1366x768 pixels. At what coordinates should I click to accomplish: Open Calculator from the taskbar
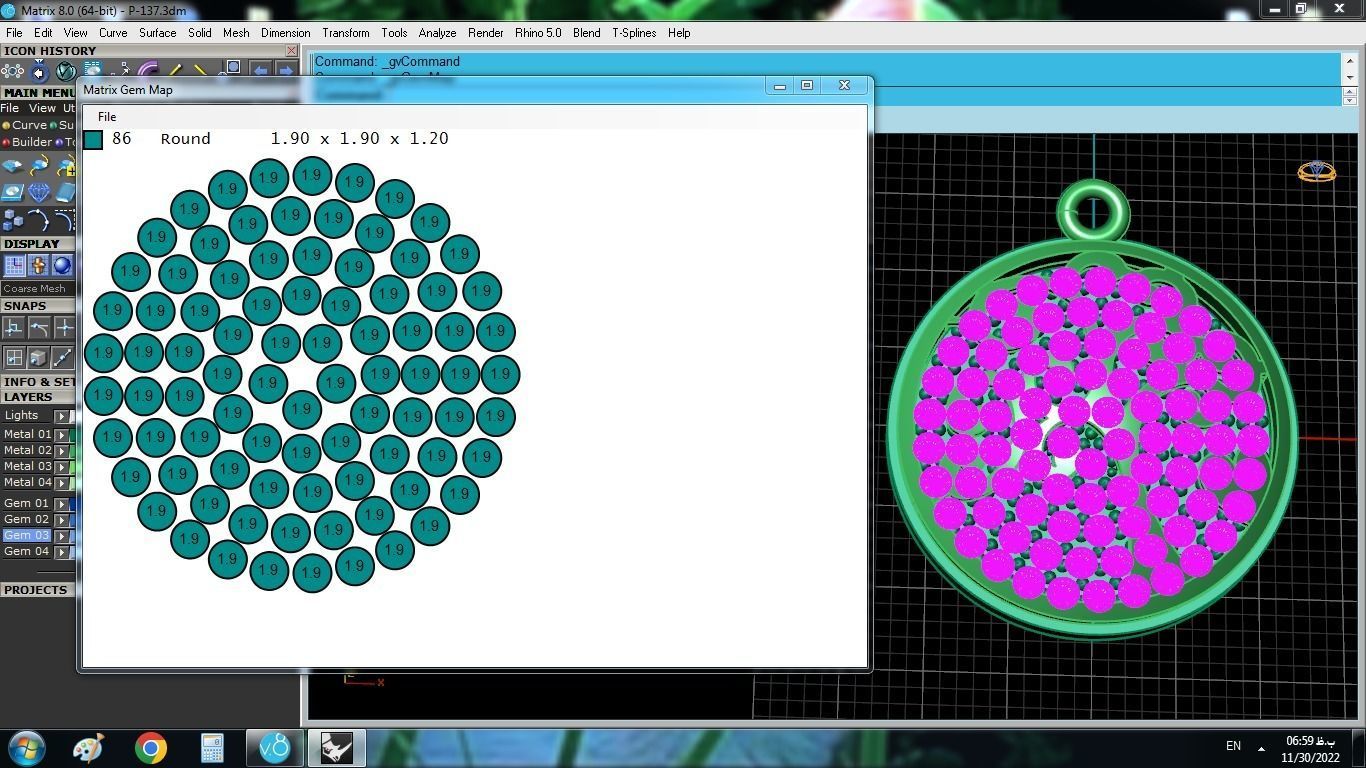pos(212,748)
